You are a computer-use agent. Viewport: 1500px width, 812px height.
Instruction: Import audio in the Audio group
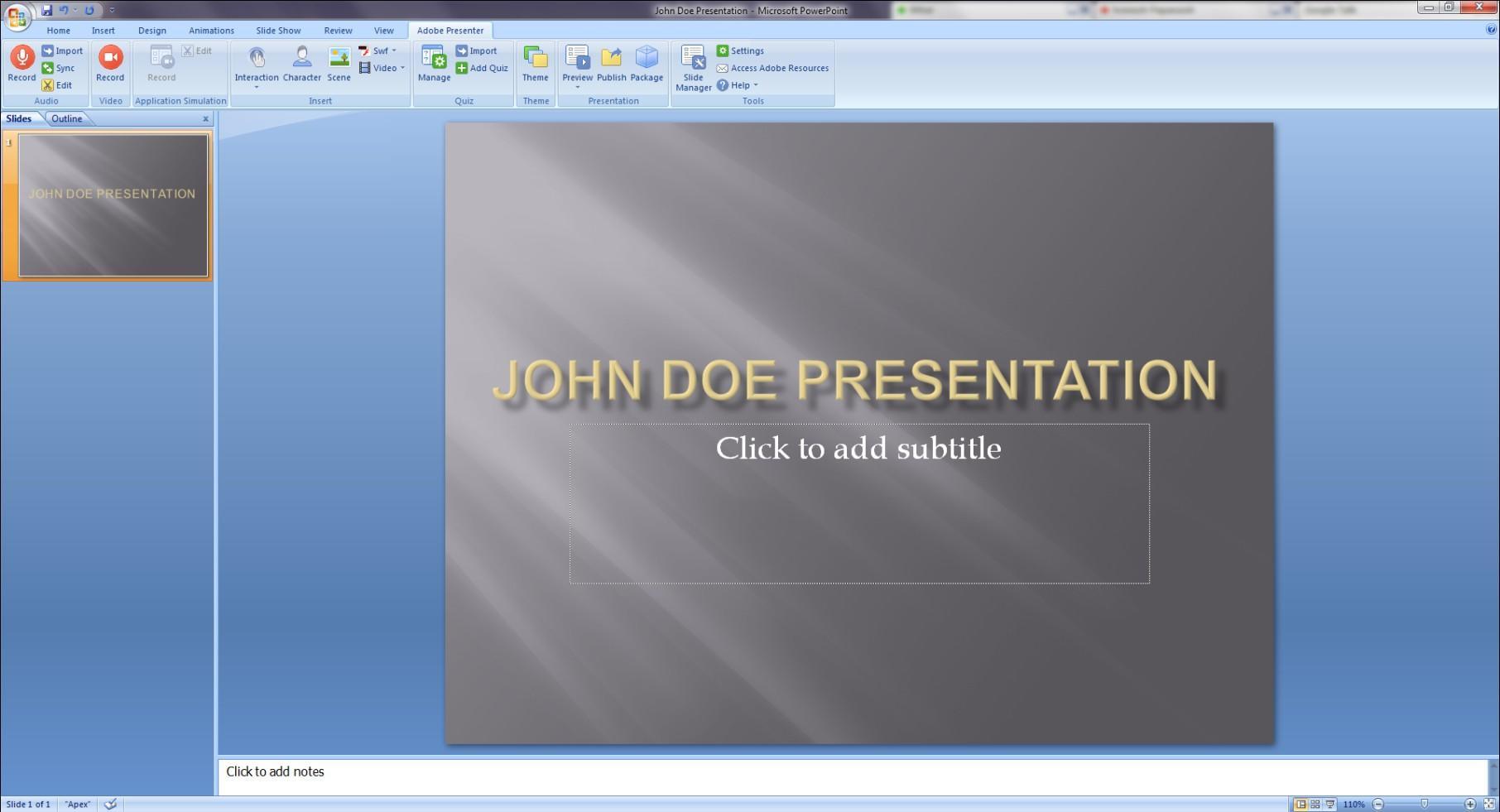[x=62, y=50]
